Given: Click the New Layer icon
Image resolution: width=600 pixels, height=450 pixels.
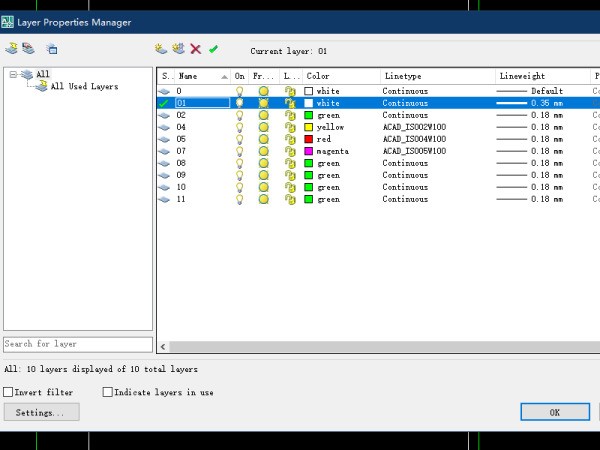Looking at the screenshot, I should click(161, 48).
